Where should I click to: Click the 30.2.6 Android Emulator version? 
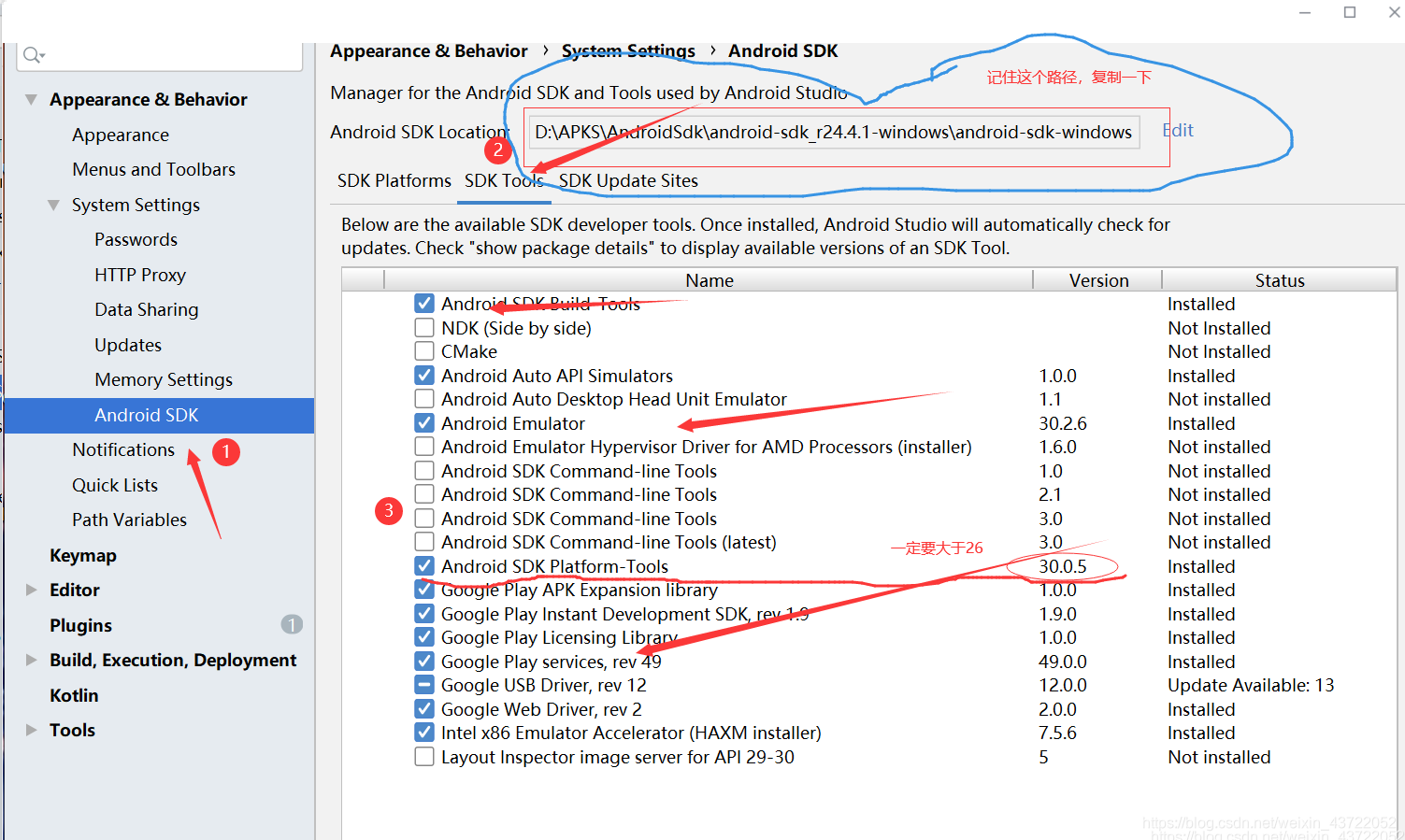(1063, 423)
